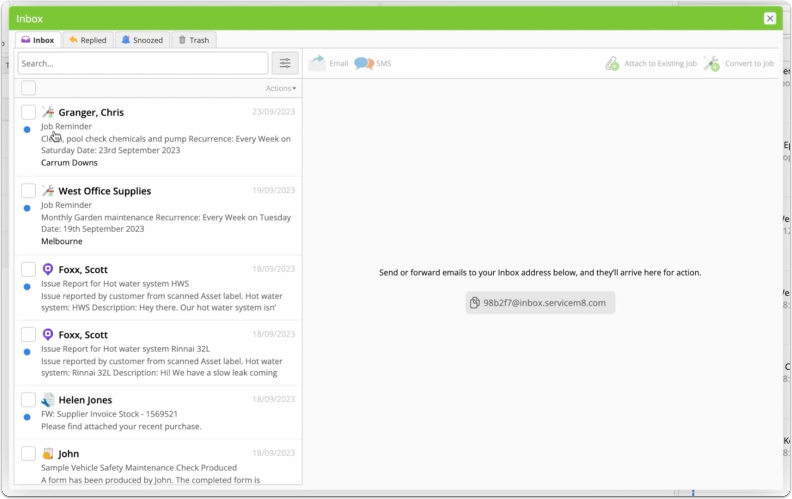Open the John message
The image size is (792, 499).
tap(158, 463)
